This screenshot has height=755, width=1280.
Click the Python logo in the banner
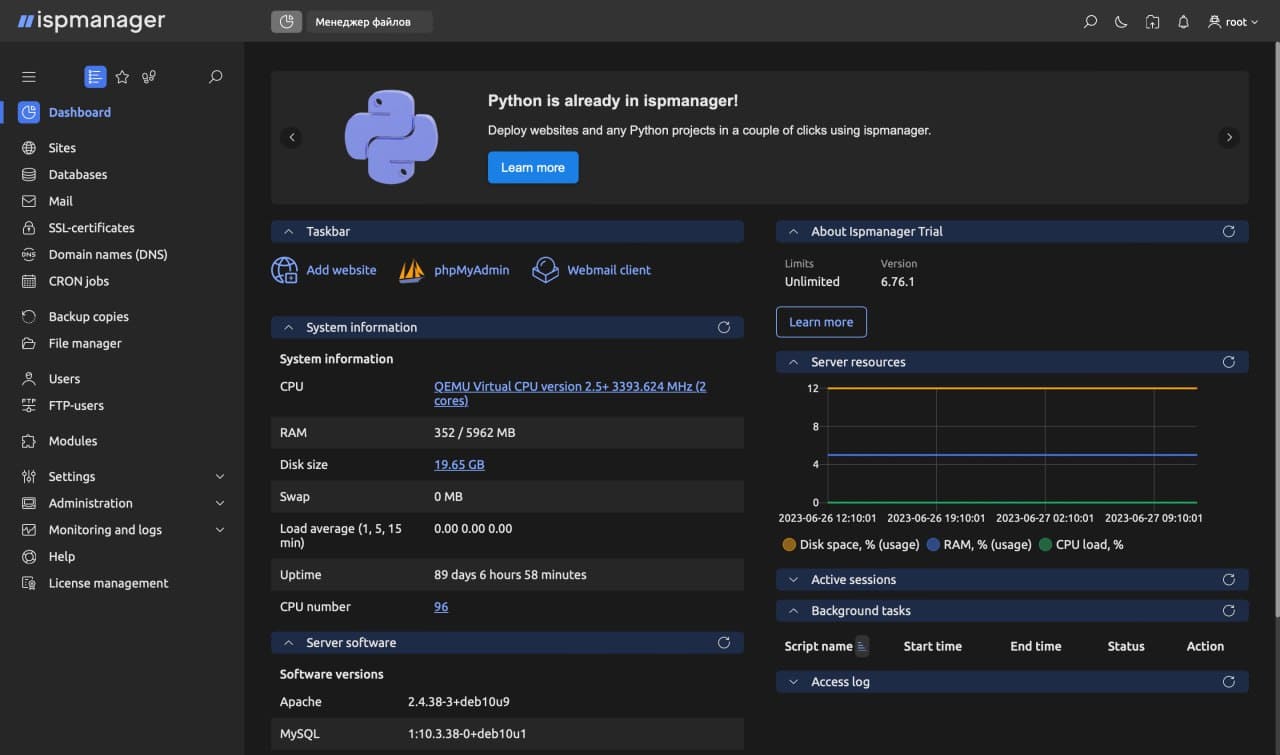[392, 137]
